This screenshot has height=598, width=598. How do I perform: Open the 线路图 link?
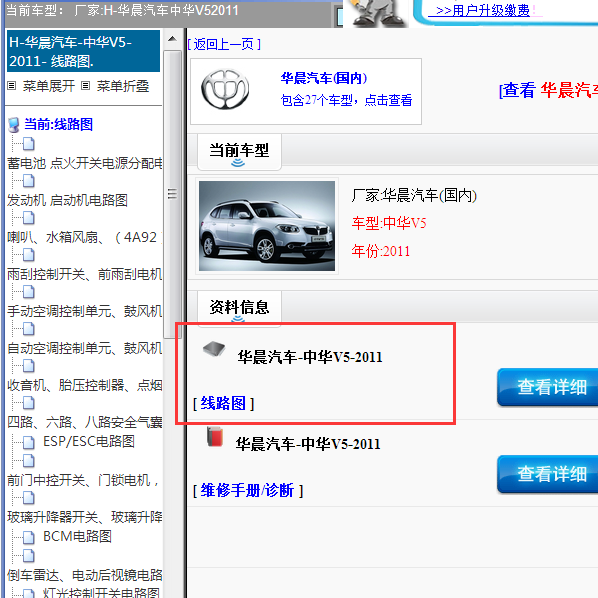pyautogui.click(x=223, y=403)
